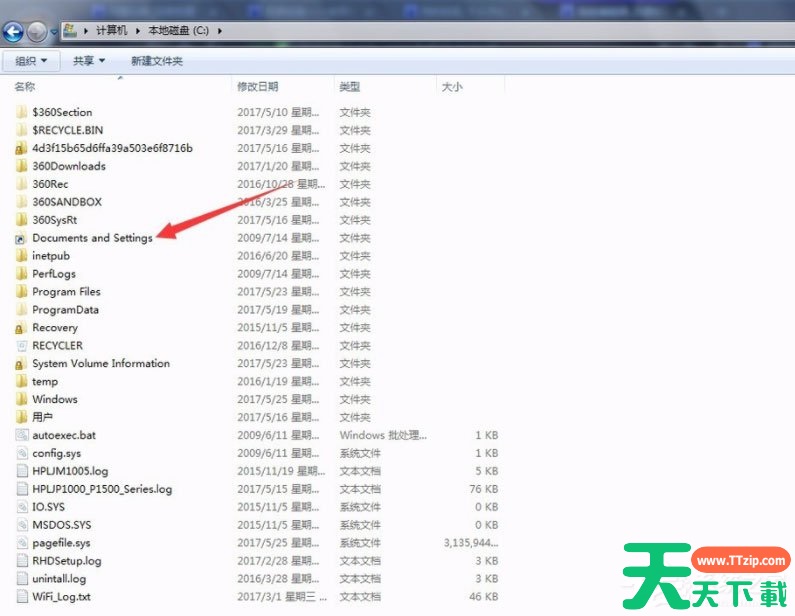Expand the arrow after 本地磁盘 (C:) breadcrumb
The width and height of the screenshot is (795, 616).
point(218,31)
